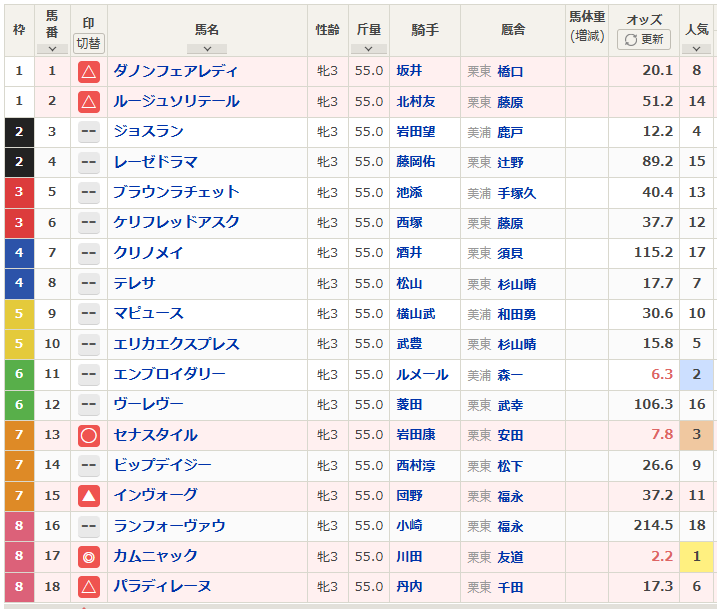Screen dimensions: 717x609
Task: Open the horse page for エリカエクスプレス
Action: point(176,344)
